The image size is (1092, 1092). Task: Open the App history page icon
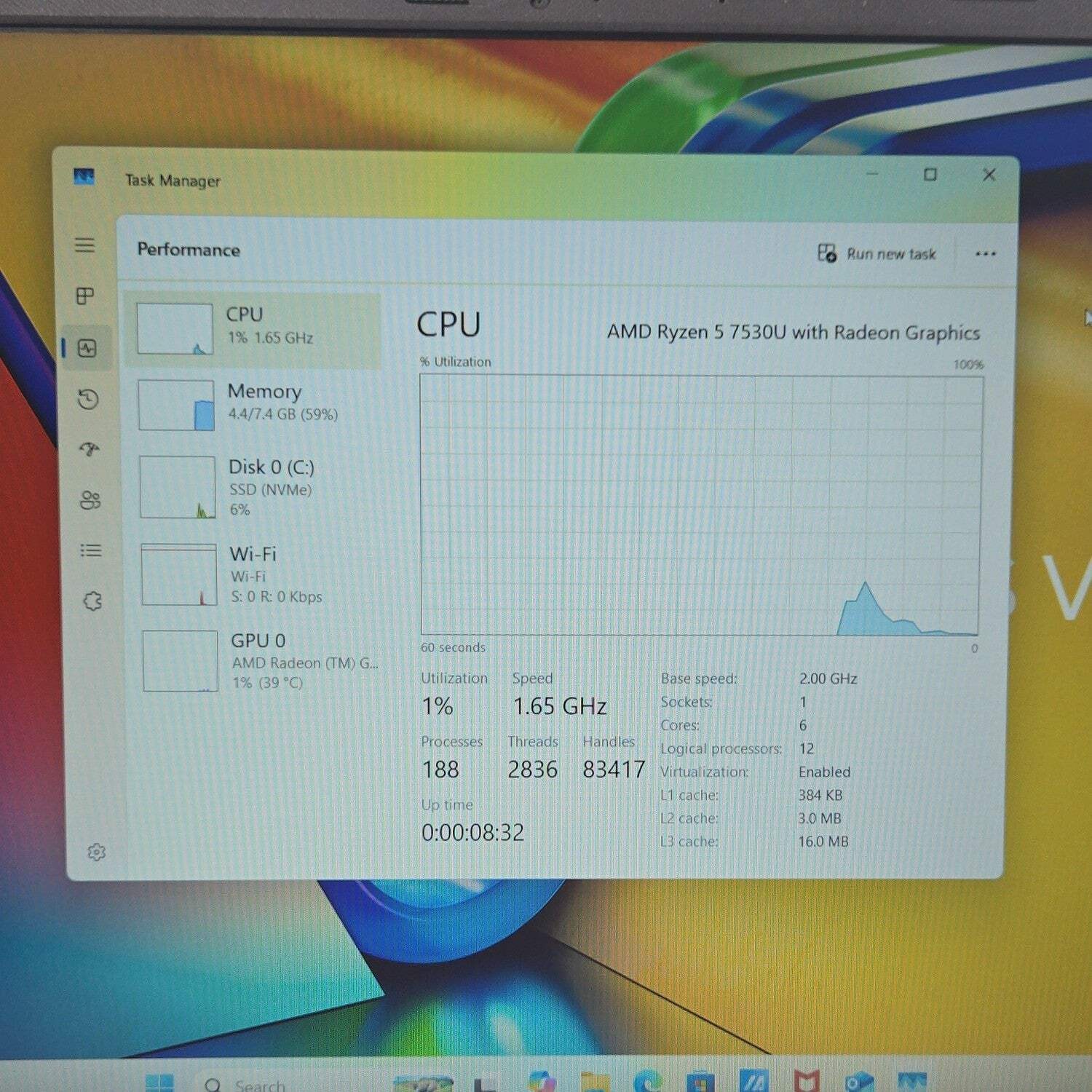point(88,399)
